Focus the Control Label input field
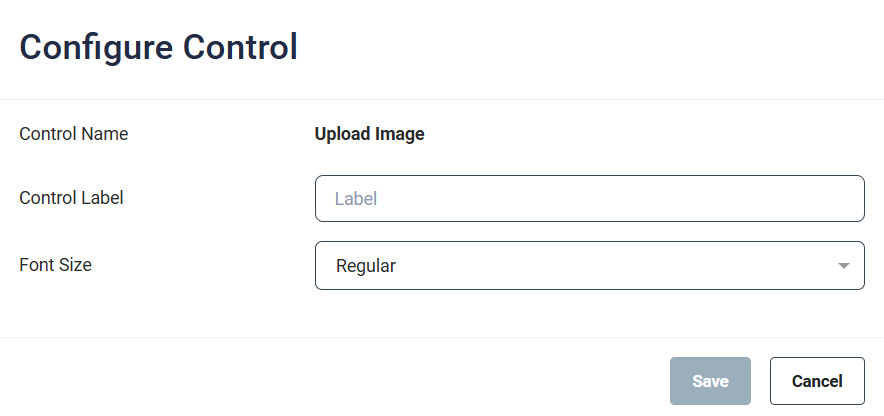This screenshot has height=416, width=884. point(589,199)
